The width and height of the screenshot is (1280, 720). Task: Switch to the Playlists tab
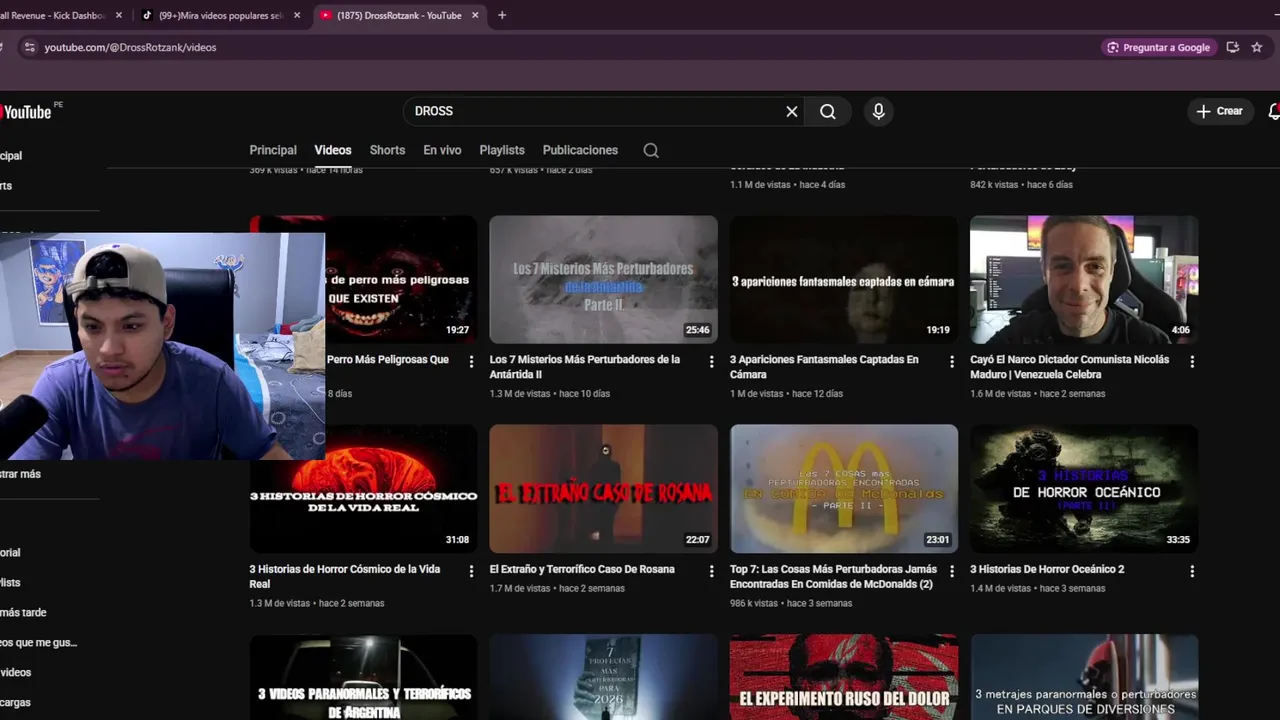tap(502, 150)
